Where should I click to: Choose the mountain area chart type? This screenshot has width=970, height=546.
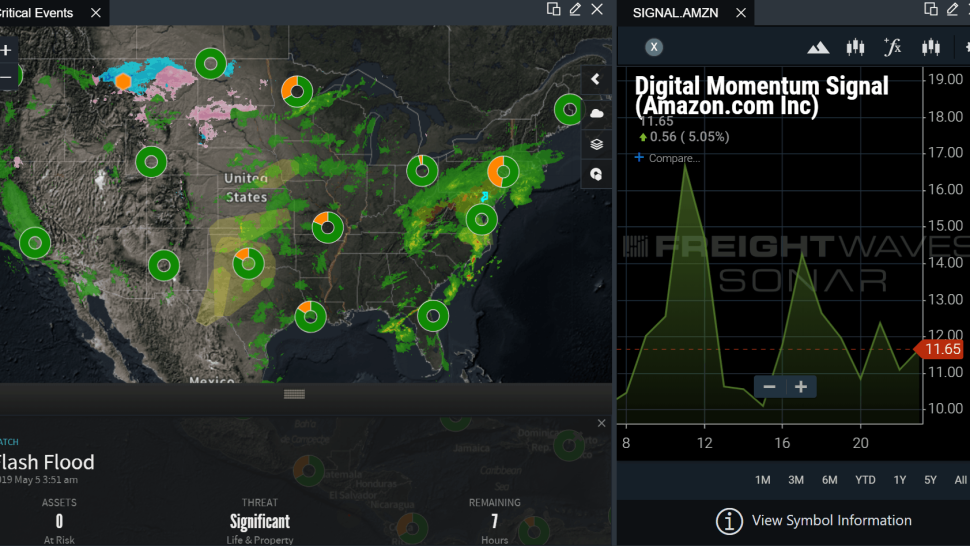[x=818, y=48]
